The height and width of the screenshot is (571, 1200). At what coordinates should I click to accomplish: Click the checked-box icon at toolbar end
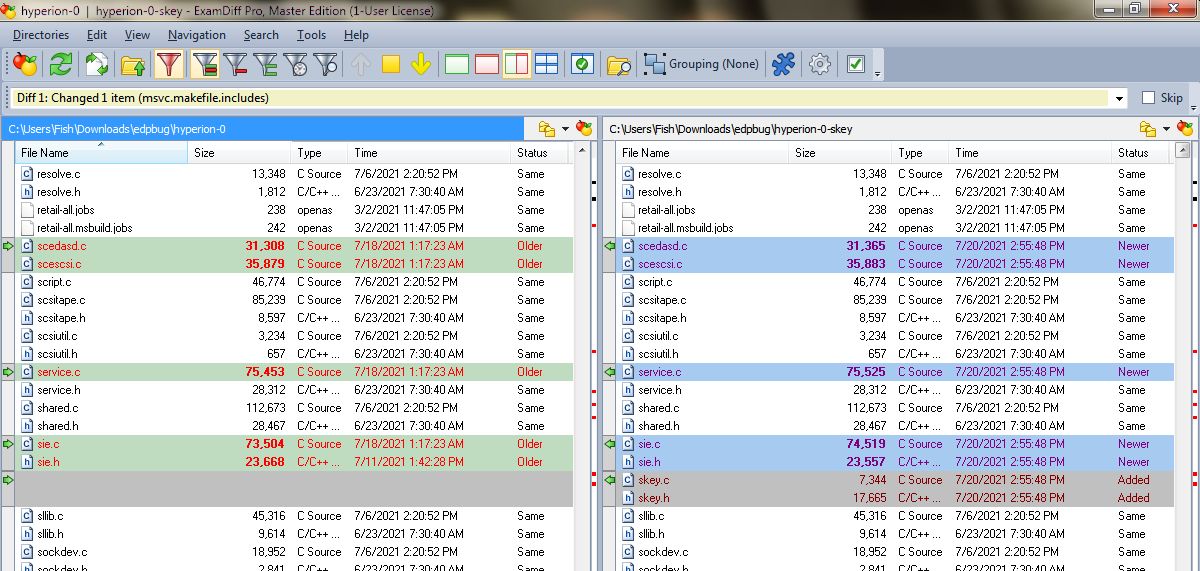[x=856, y=65]
